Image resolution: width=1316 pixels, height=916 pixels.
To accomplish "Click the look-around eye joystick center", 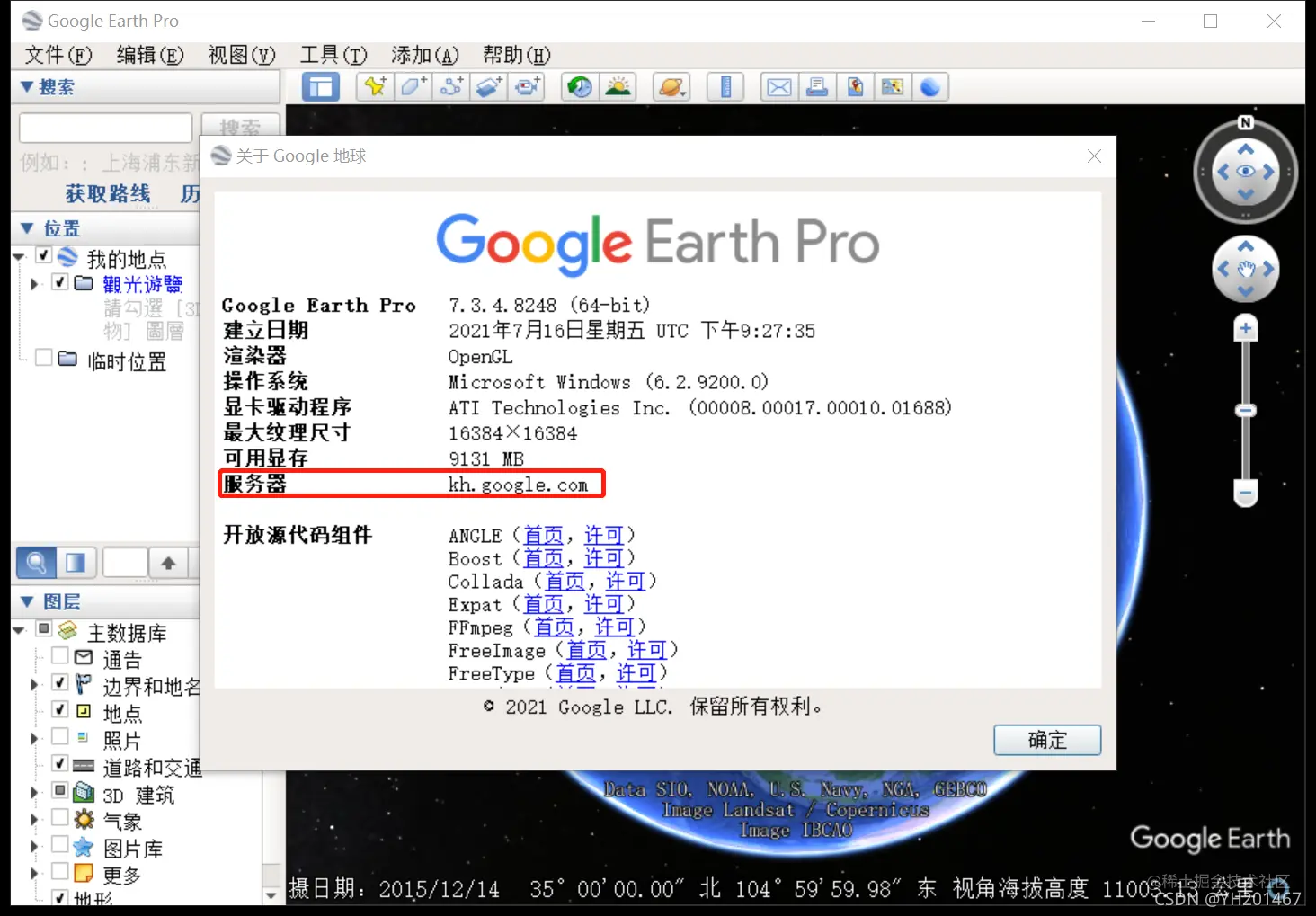I will 1245,171.
